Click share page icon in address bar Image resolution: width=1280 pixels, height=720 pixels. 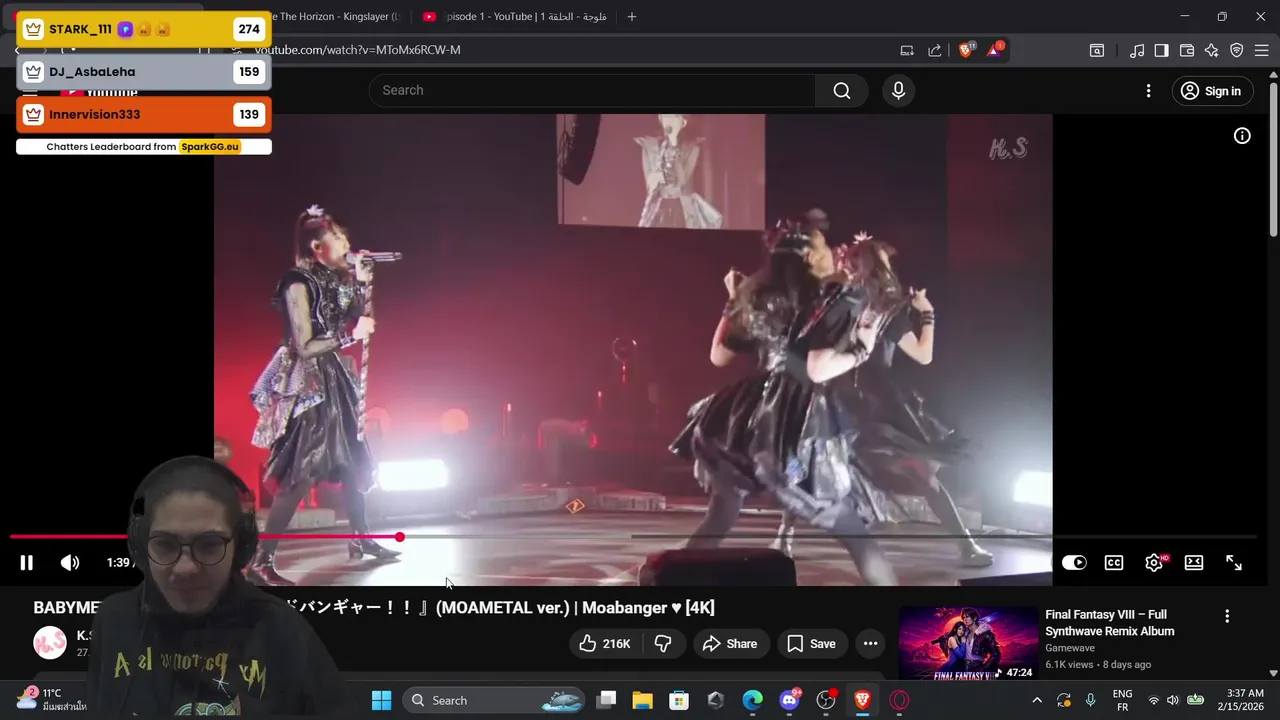pyautogui.click(x=935, y=50)
